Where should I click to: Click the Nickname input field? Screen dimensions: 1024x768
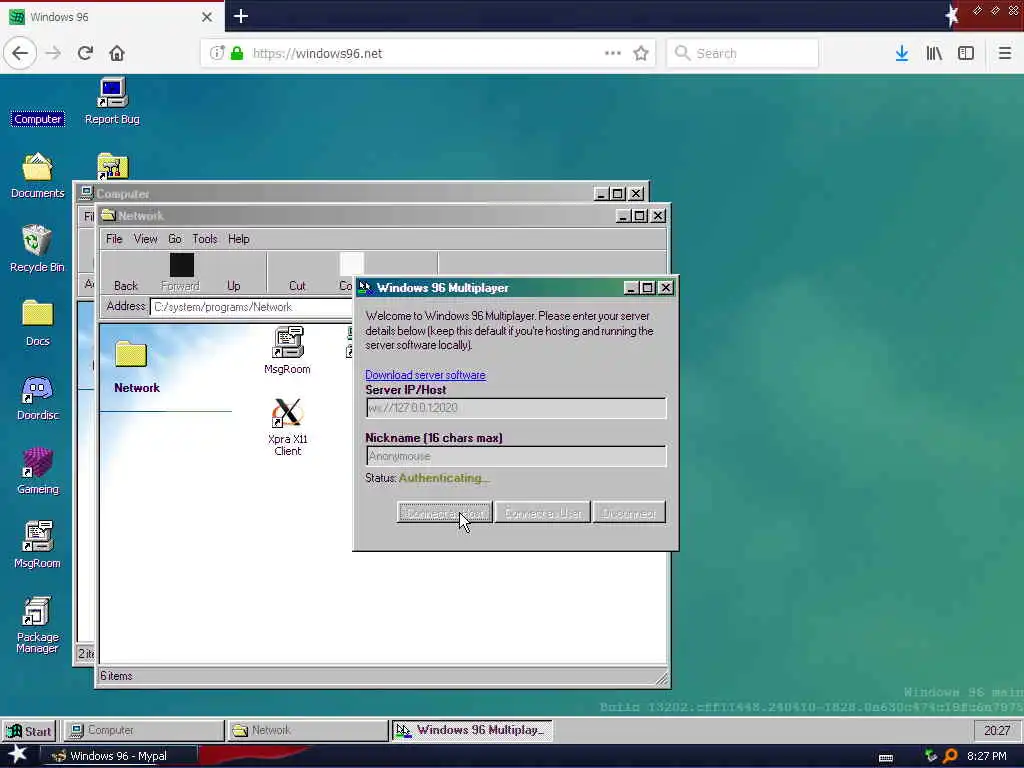pos(516,456)
